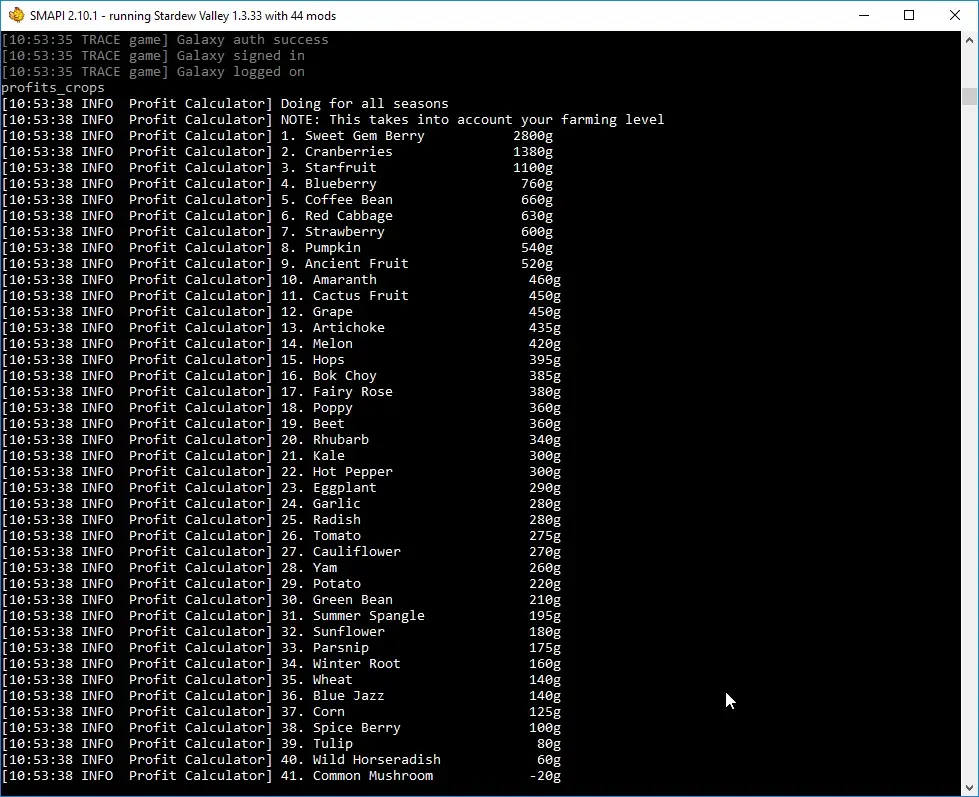Click '18. Poppy' entry
The image size is (979, 797).
click(317, 408)
